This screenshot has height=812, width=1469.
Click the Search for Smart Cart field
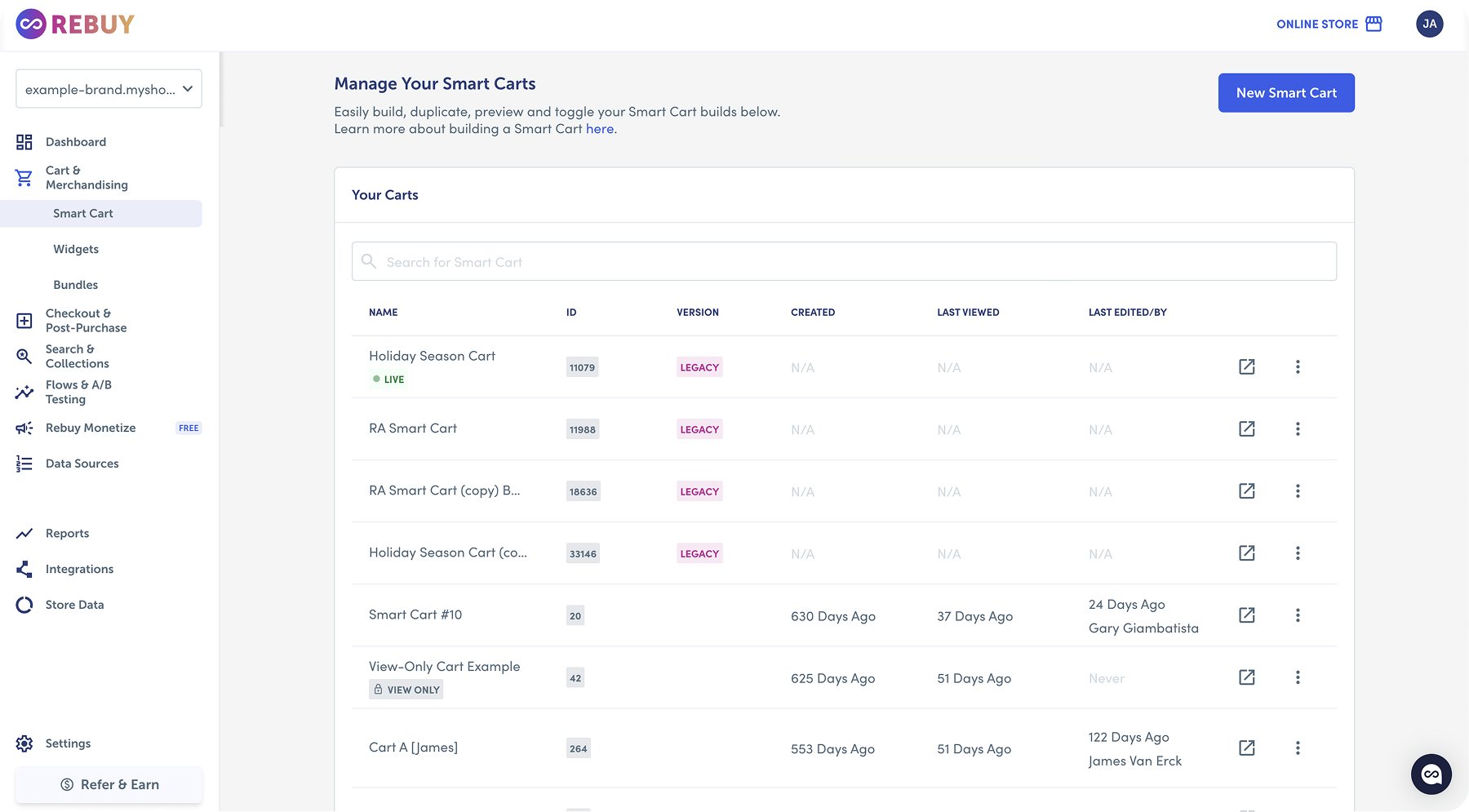843,261
